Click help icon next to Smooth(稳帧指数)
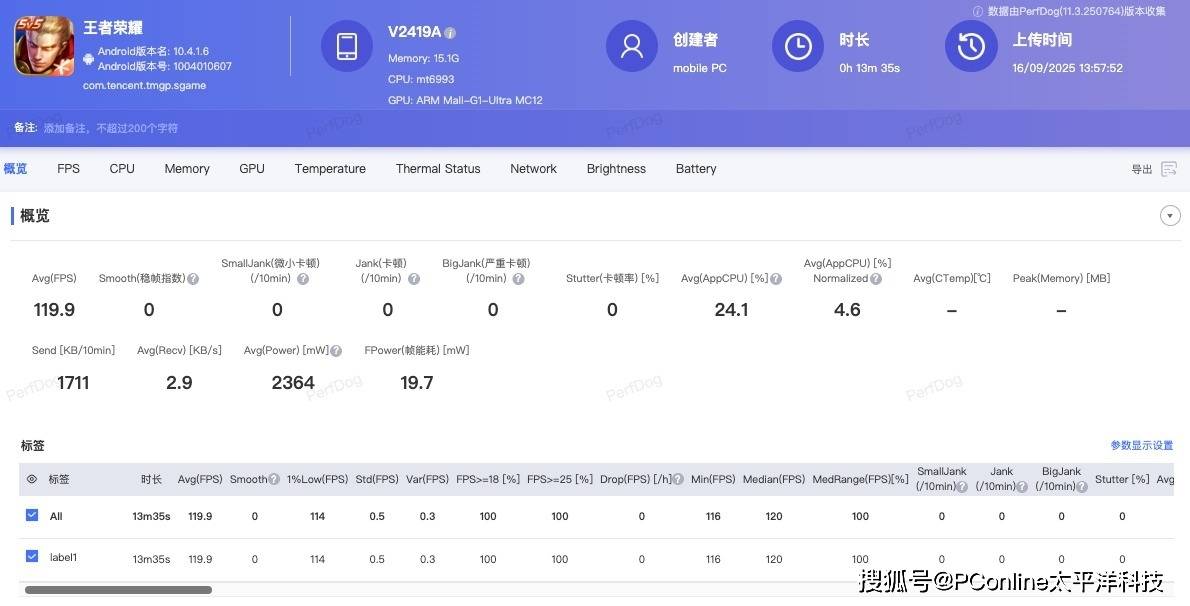 click(x=193, y=279)
